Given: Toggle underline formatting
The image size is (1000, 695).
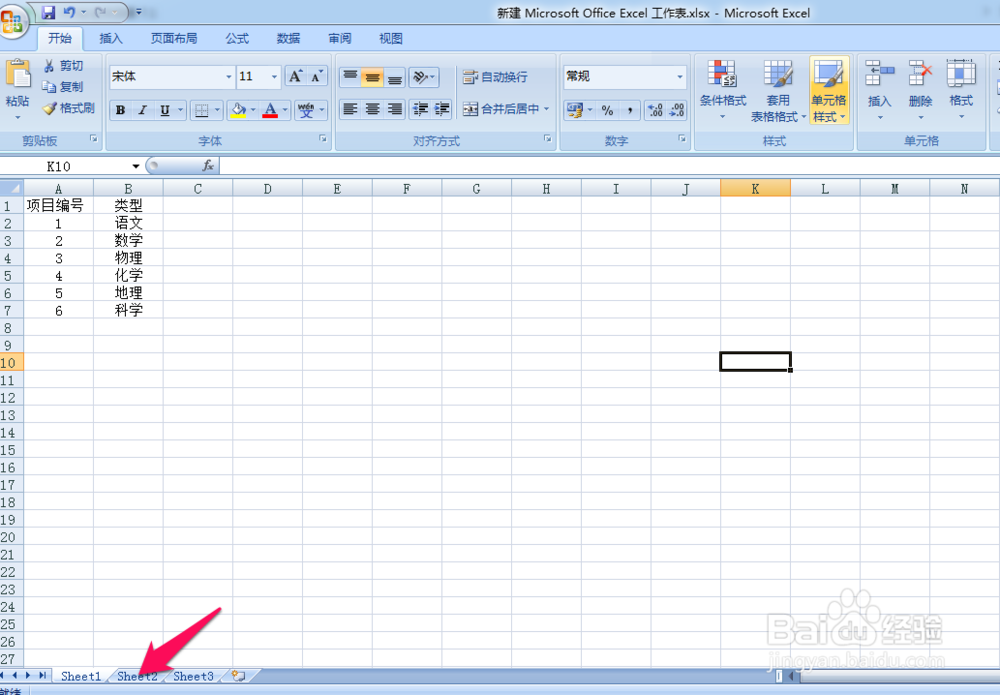Looking at the screenshot, I should click(x=165, y=110).
